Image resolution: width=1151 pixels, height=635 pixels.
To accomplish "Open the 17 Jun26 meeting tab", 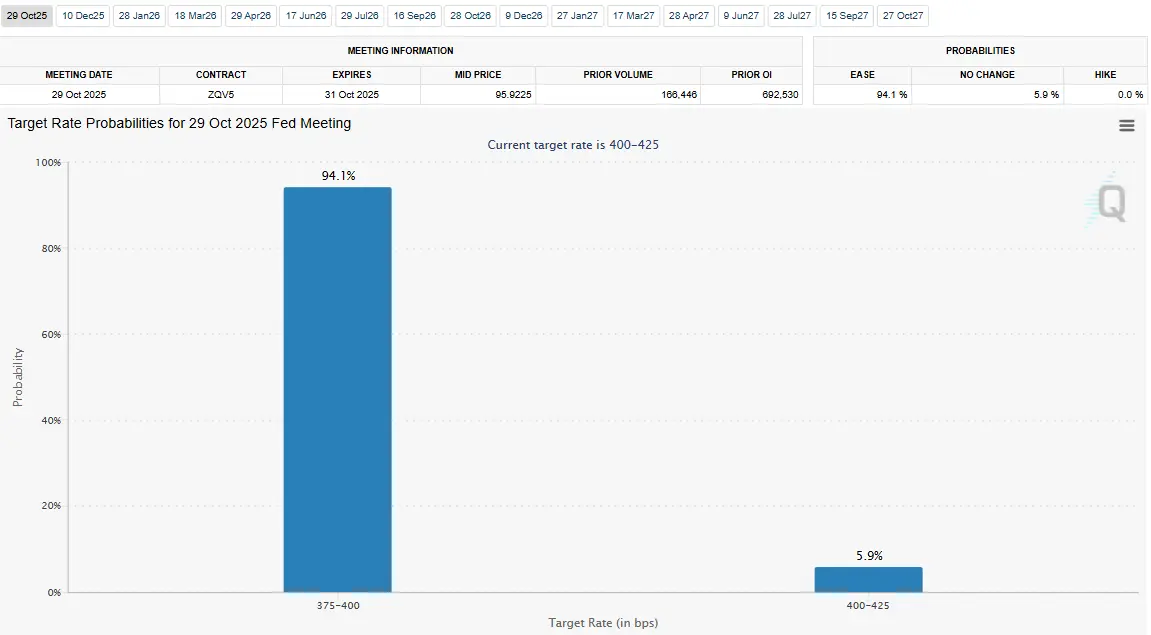I will [306, 15].
